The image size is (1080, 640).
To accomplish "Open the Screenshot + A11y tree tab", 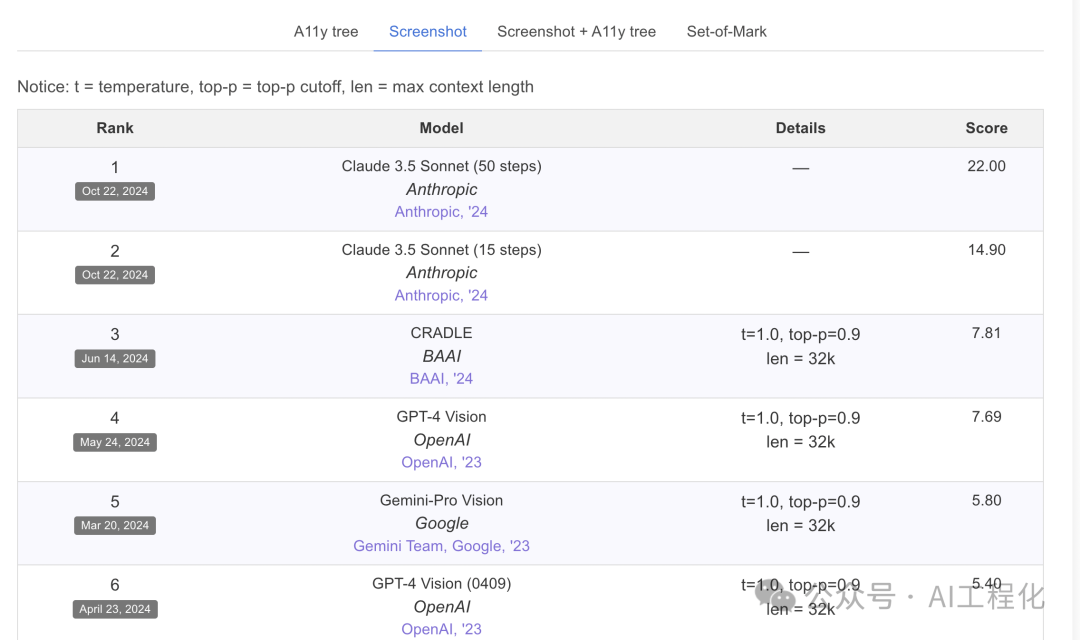I will click(x=577, y=32).
